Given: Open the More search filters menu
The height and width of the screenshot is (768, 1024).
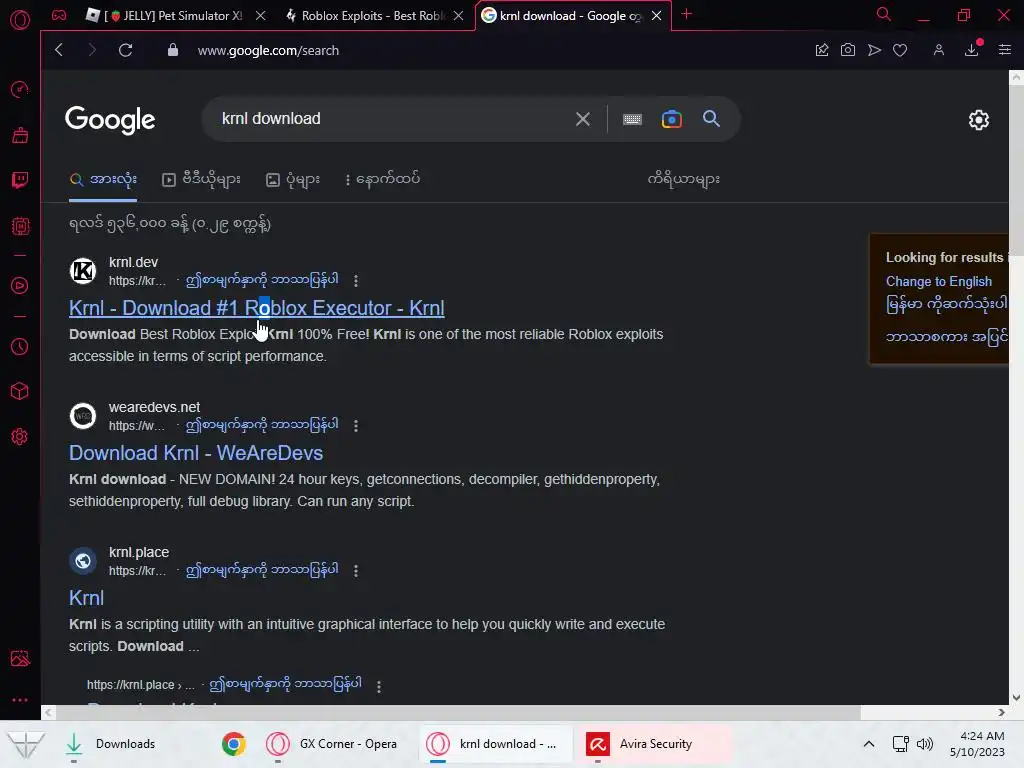Looking at the screenshot, I should point(383,180).
